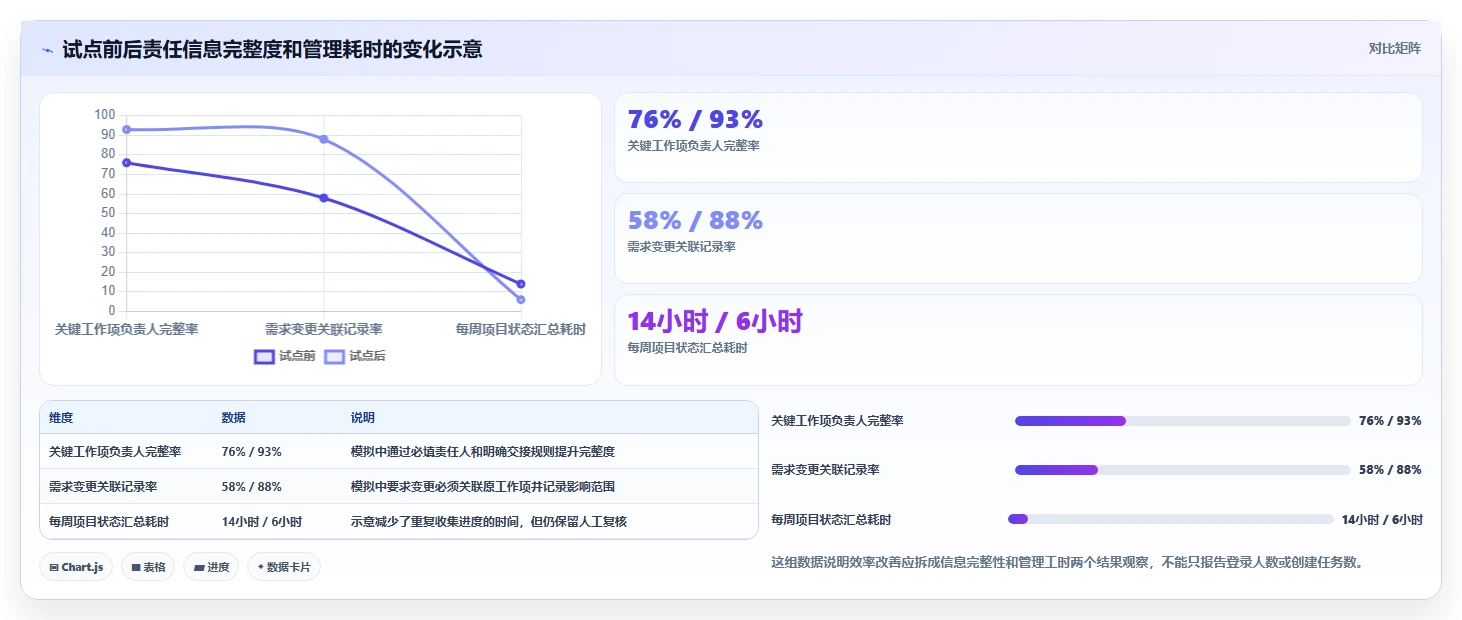Image resolution: width=1462 pixels, height=620 pixels.
Task: Click 试点后 data point at 每周项目状态汇总耗时
Action: 521,300
